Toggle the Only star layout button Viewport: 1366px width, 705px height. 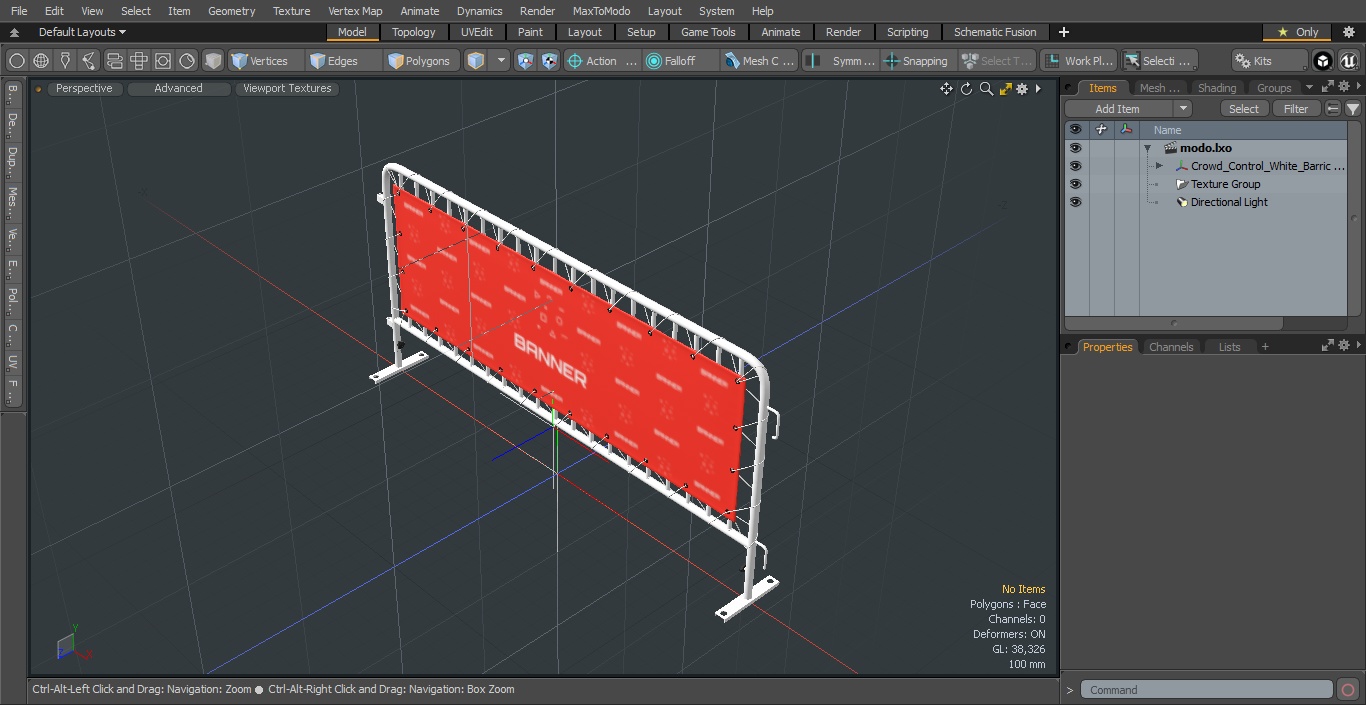[x=1297, y=32]
